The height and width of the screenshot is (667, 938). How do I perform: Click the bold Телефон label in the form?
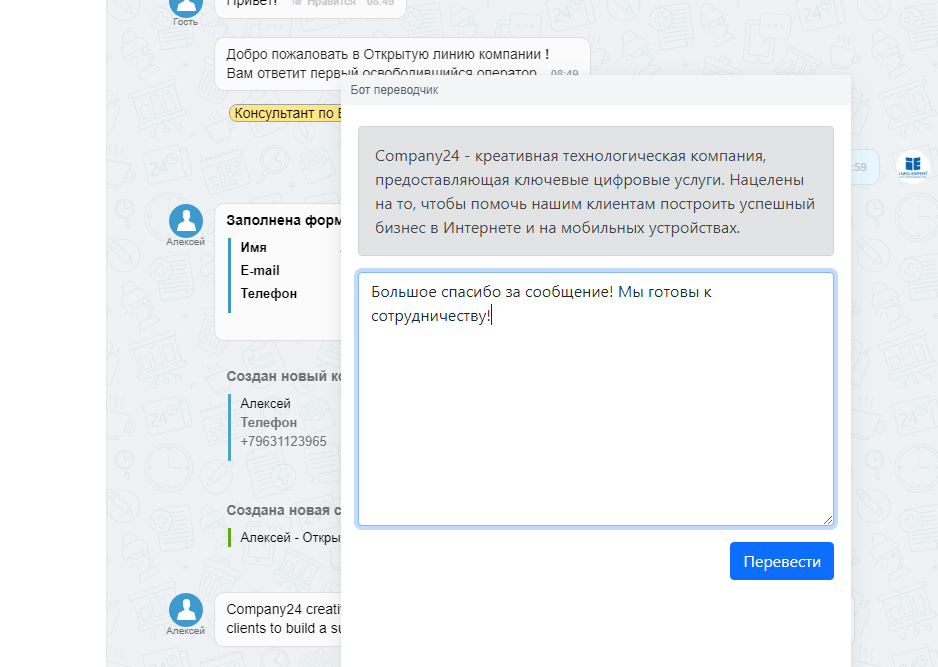[x=269, y=294]
